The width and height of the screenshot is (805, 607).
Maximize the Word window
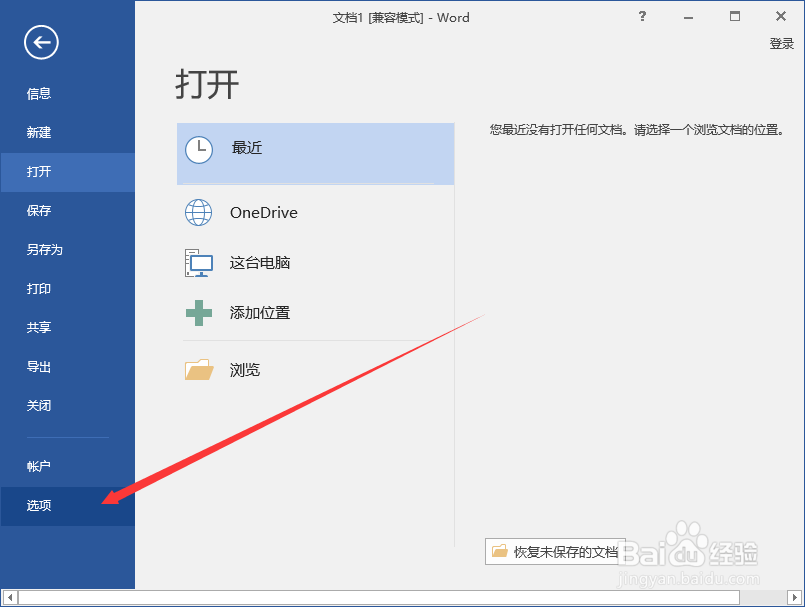735,16
